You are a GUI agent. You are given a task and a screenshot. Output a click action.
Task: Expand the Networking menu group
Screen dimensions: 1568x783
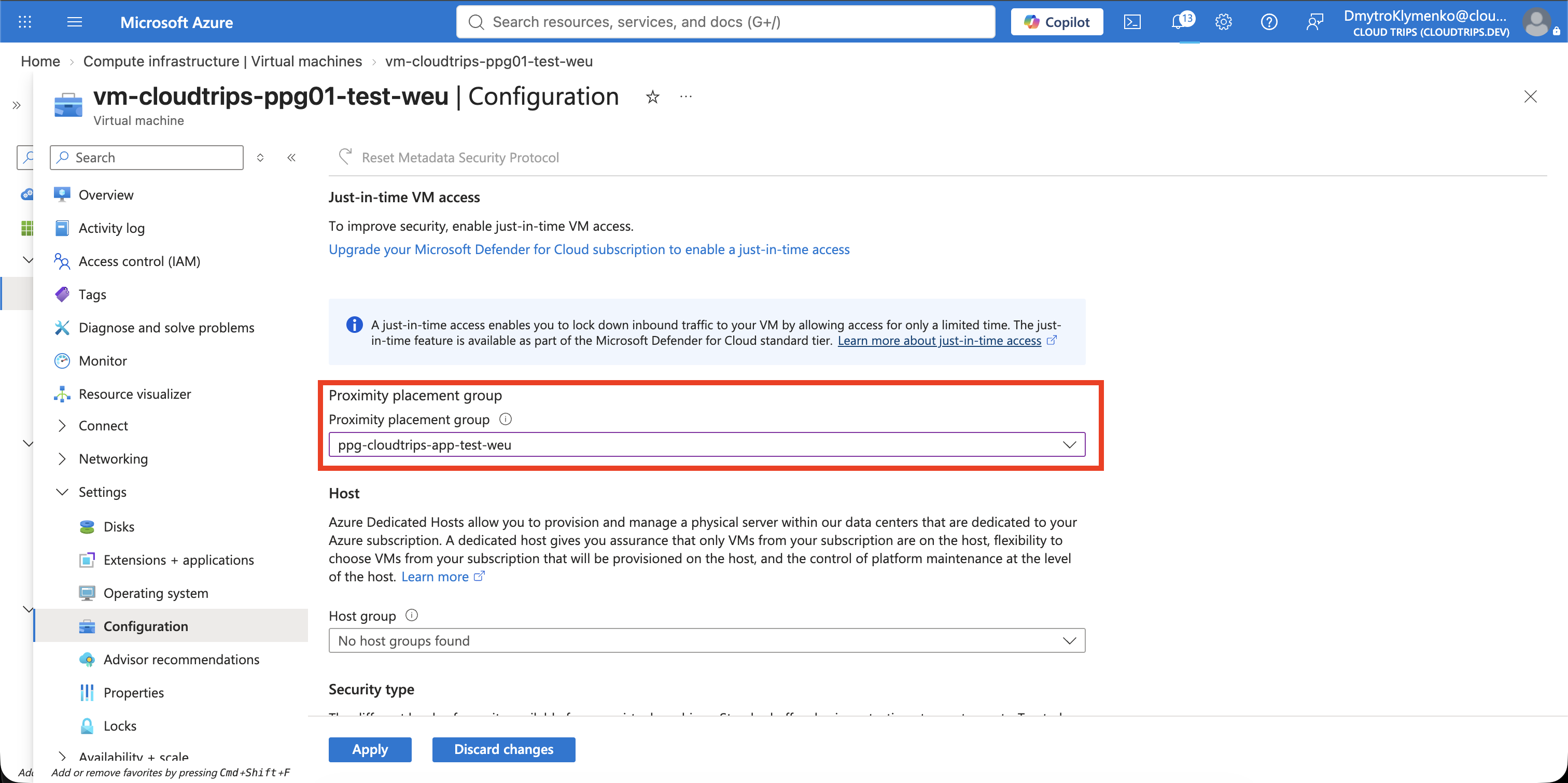[x=62, y=458]
